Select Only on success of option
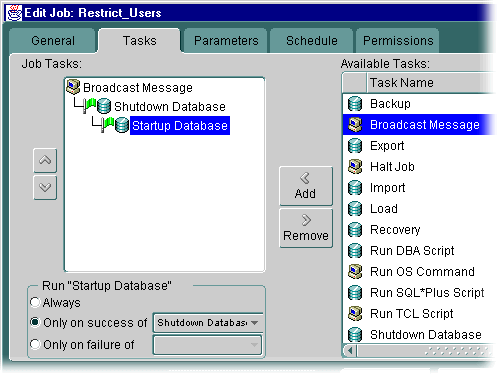Image resolution: width=498 pixels, height=375 pixels. tap(35, 322)
